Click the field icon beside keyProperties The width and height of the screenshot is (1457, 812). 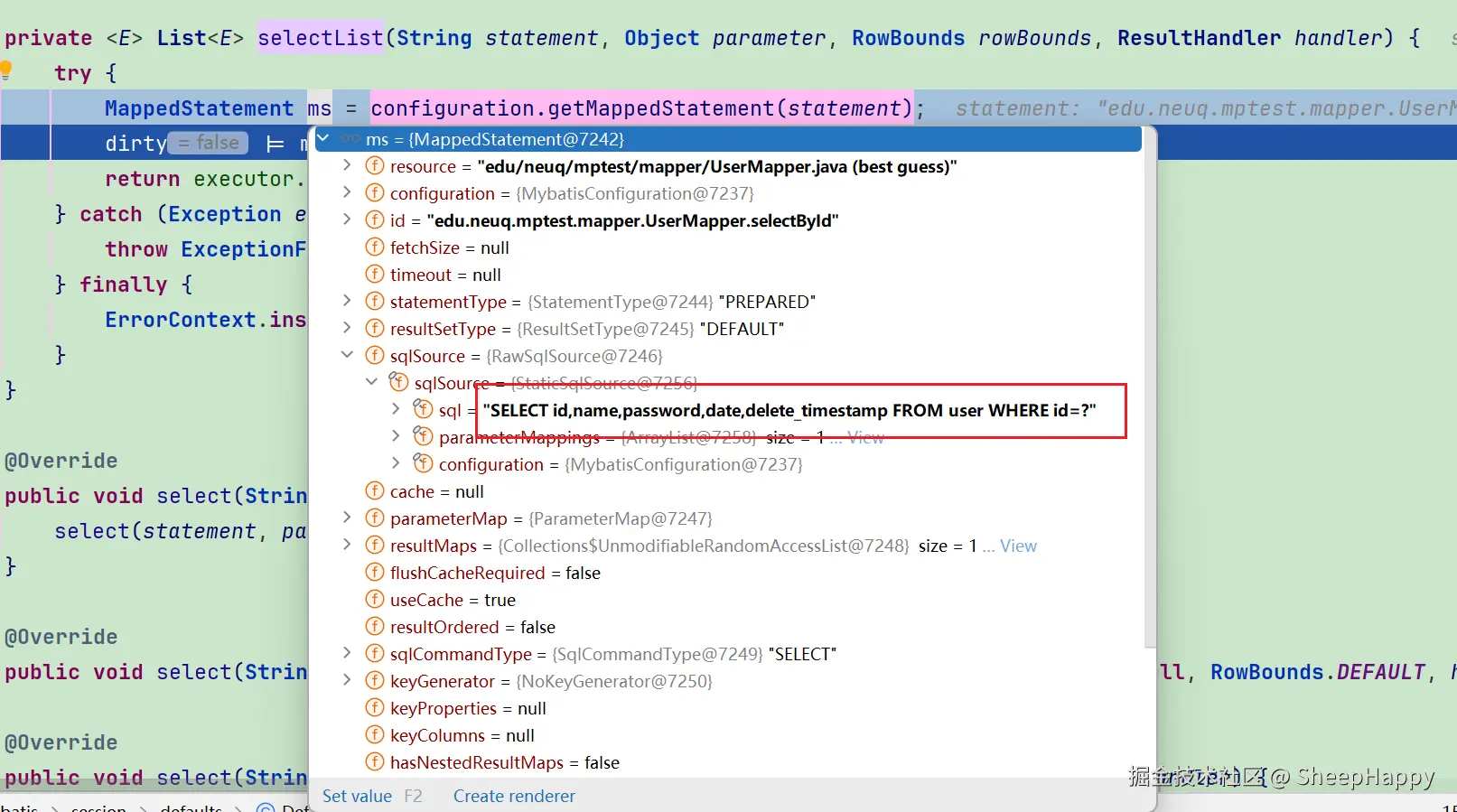(375, 708)
